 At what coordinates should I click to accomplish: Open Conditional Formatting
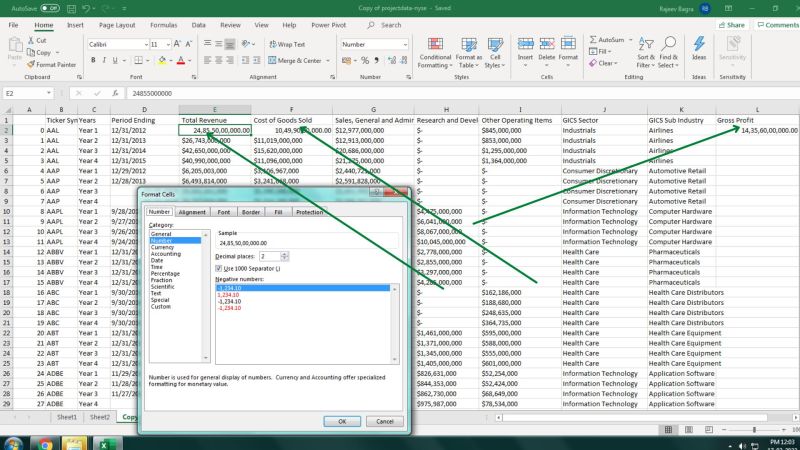(x=435, y=53)
